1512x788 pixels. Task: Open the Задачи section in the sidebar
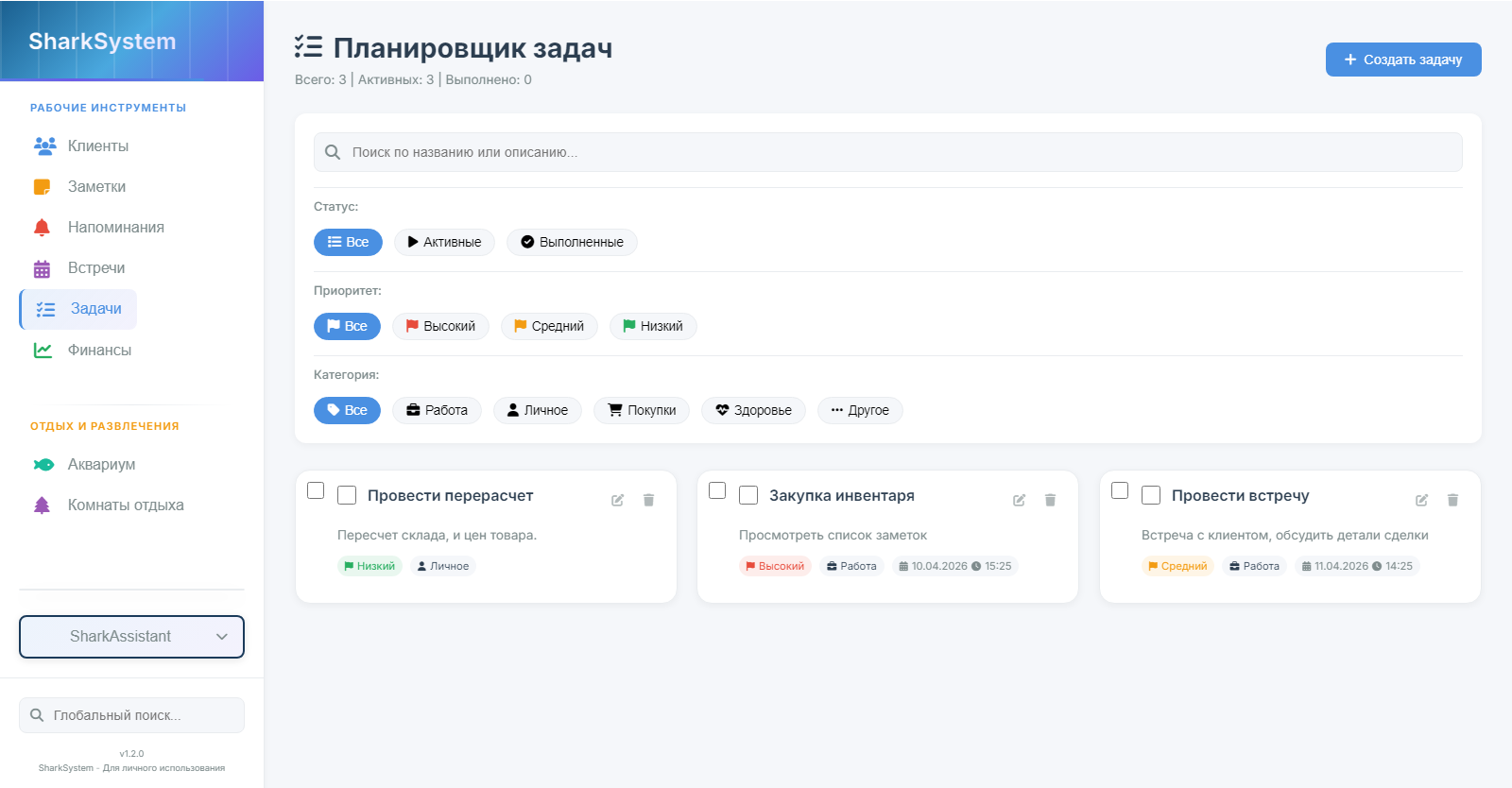pos(78,309)
